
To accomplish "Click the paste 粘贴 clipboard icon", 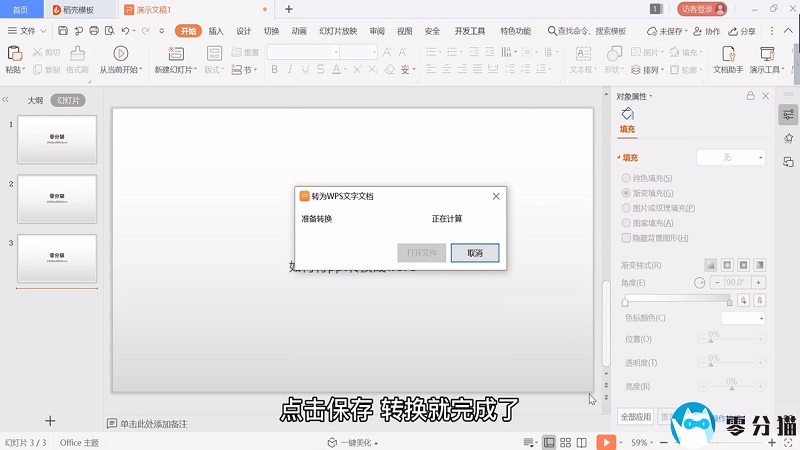I will point(14,53).
